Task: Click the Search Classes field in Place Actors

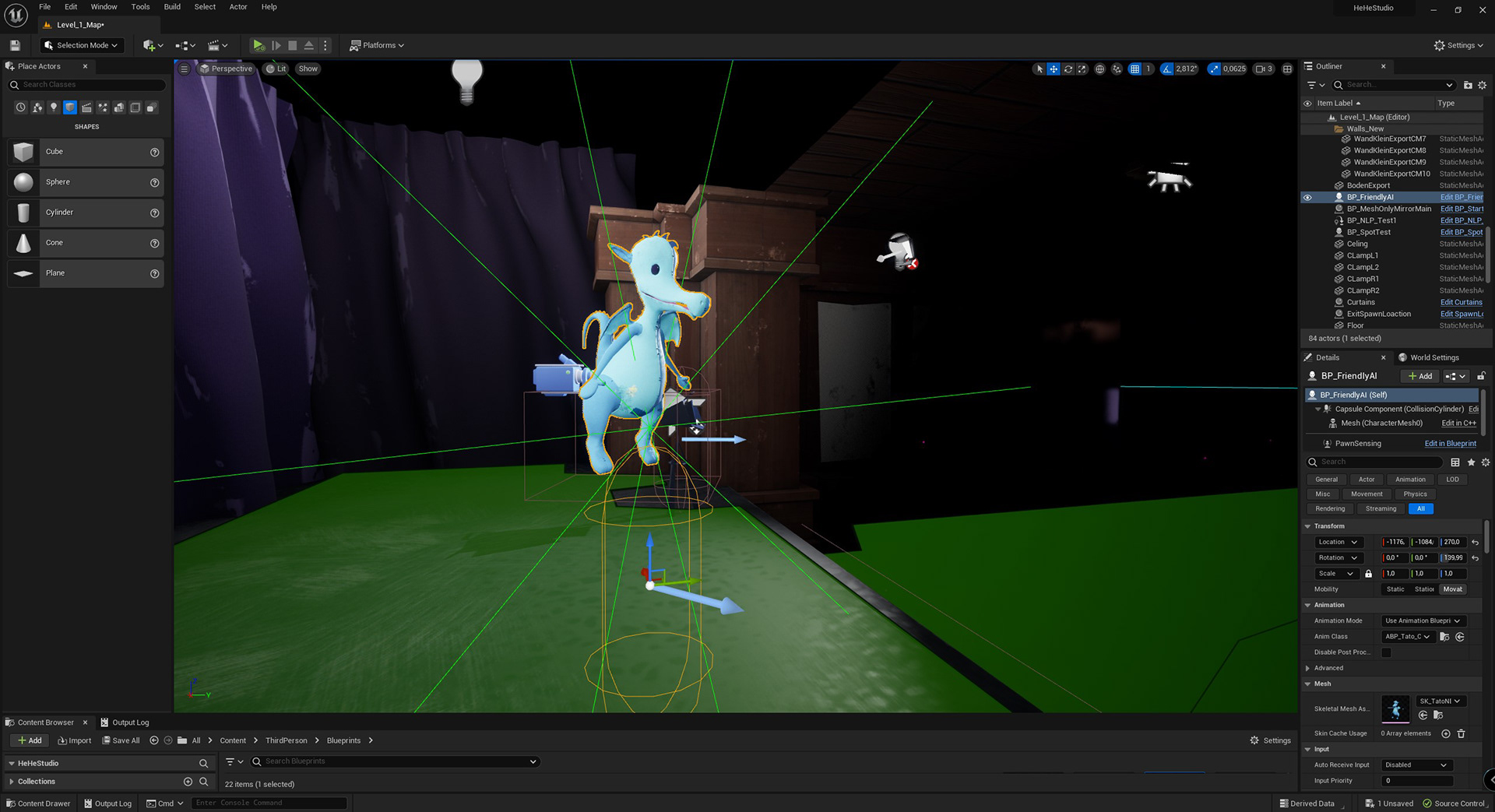Action: coord(86,85)
